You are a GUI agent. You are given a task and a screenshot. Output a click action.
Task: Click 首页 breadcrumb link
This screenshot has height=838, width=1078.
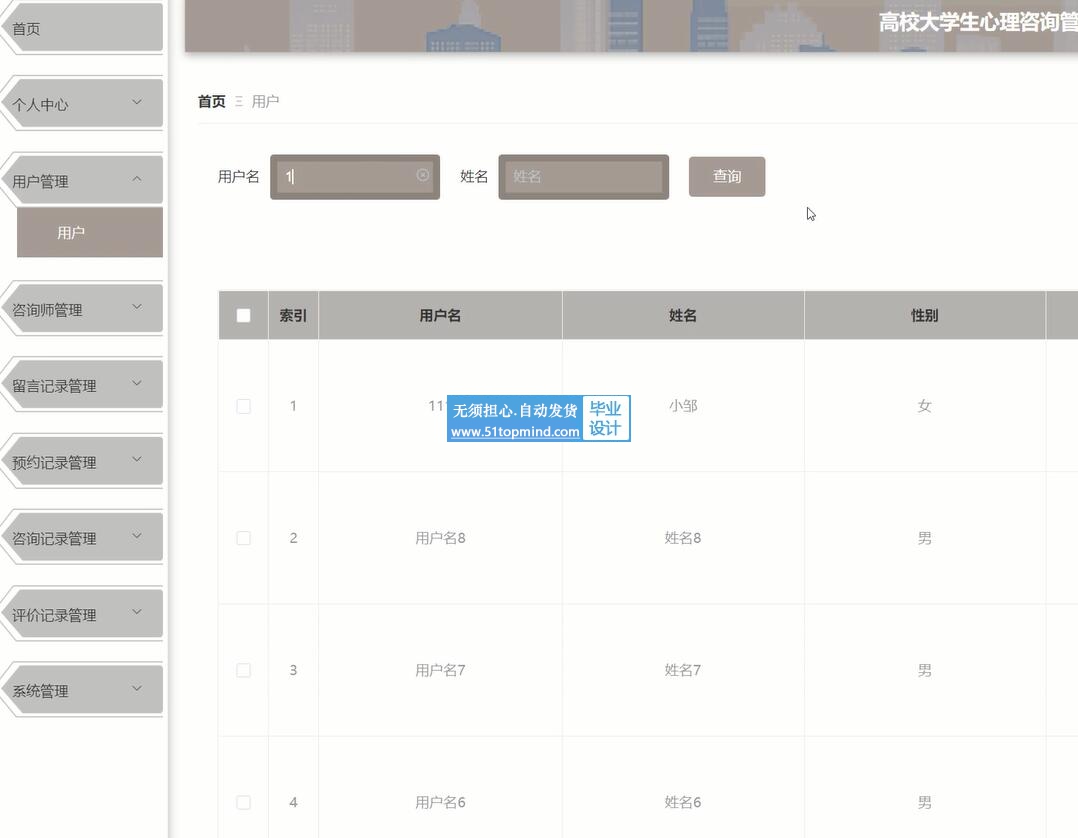(211, 101)
